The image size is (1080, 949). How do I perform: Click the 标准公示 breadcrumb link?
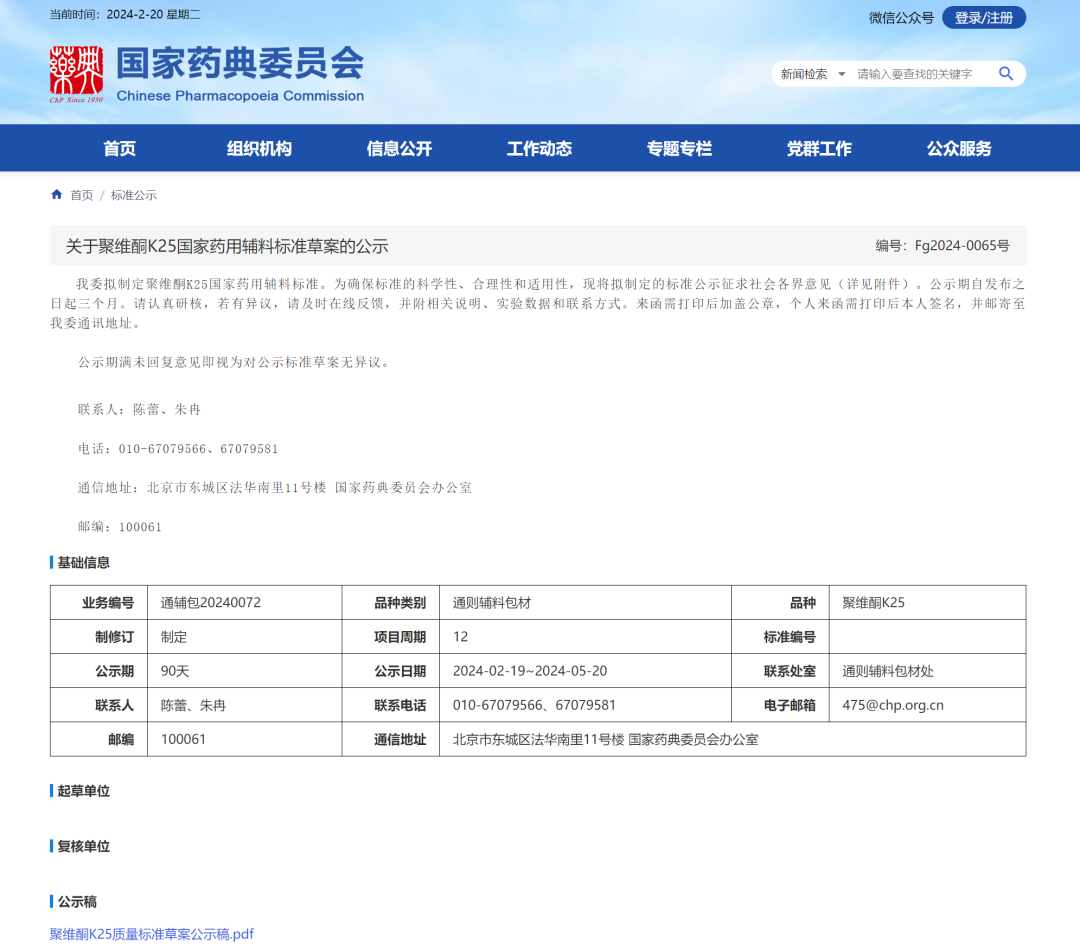[134, 196]
